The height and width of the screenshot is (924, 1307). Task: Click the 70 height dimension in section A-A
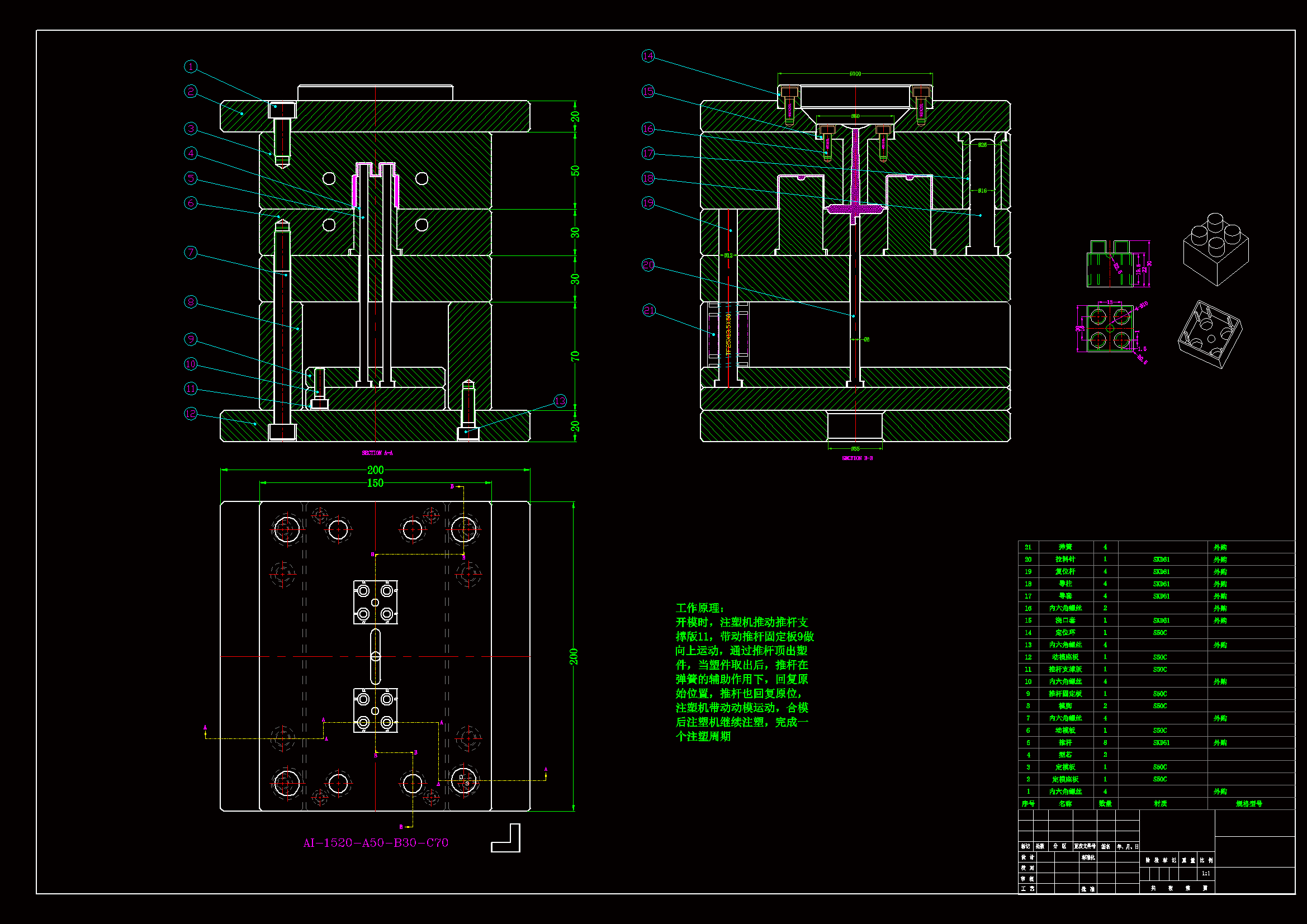pyautogui.click(x=575, y=357)
